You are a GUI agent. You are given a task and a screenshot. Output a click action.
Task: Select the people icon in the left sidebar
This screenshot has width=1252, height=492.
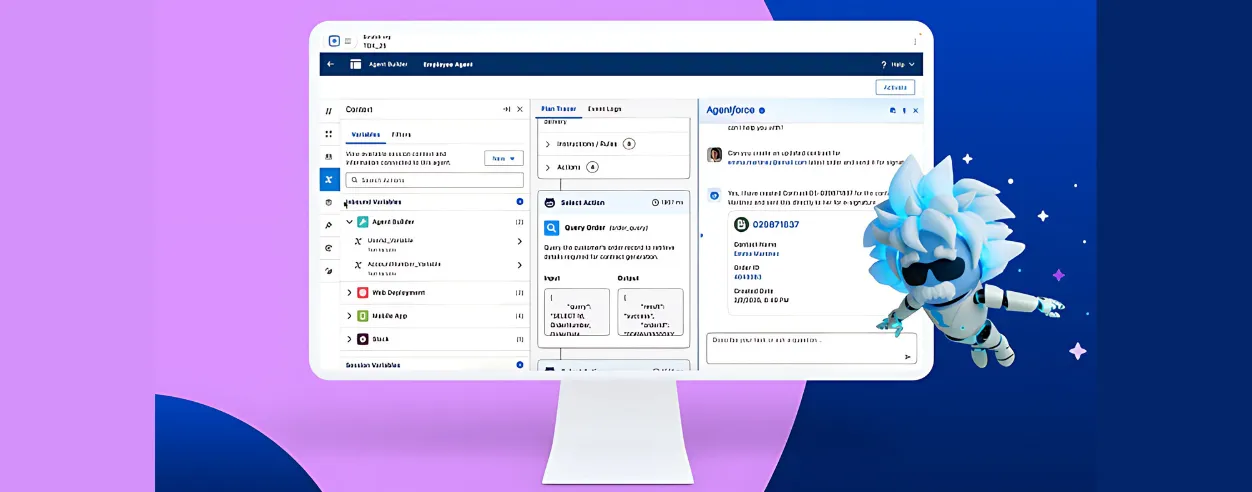click(329, 157)
